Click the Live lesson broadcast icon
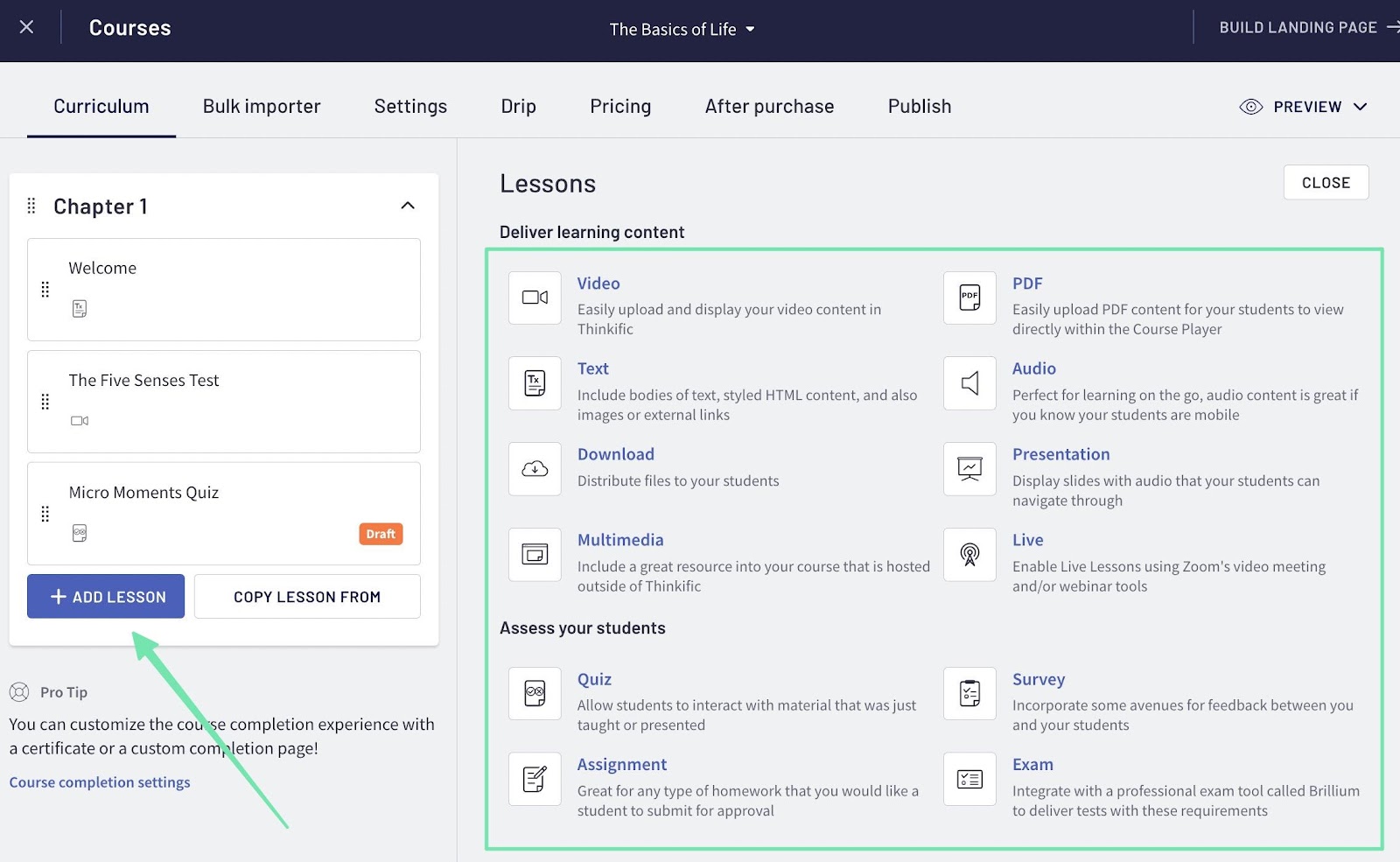Viewport: 1400px width, 862px height. tap(969, 554)
